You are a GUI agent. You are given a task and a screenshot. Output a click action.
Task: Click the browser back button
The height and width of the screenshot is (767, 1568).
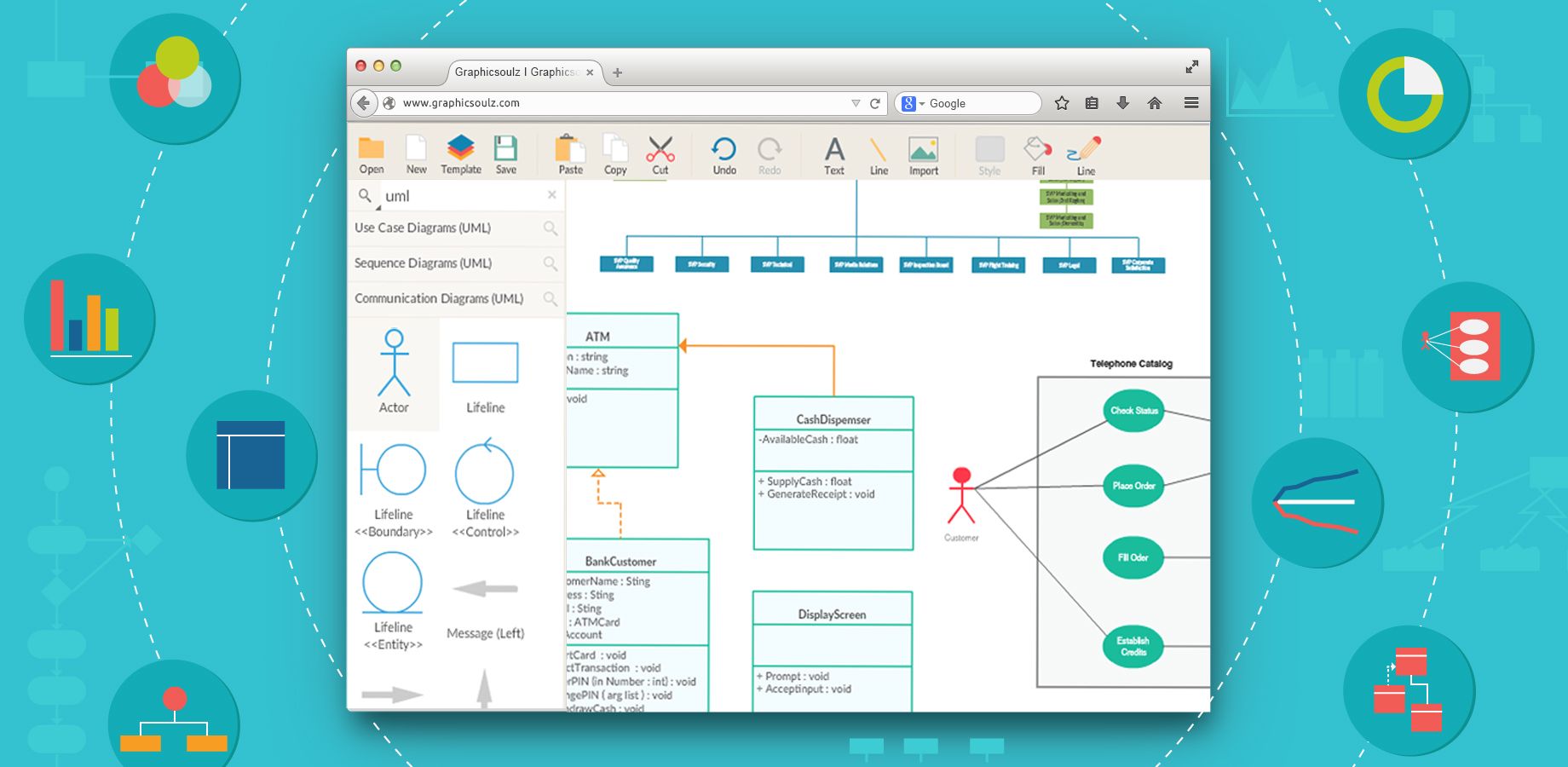[364, 103]
